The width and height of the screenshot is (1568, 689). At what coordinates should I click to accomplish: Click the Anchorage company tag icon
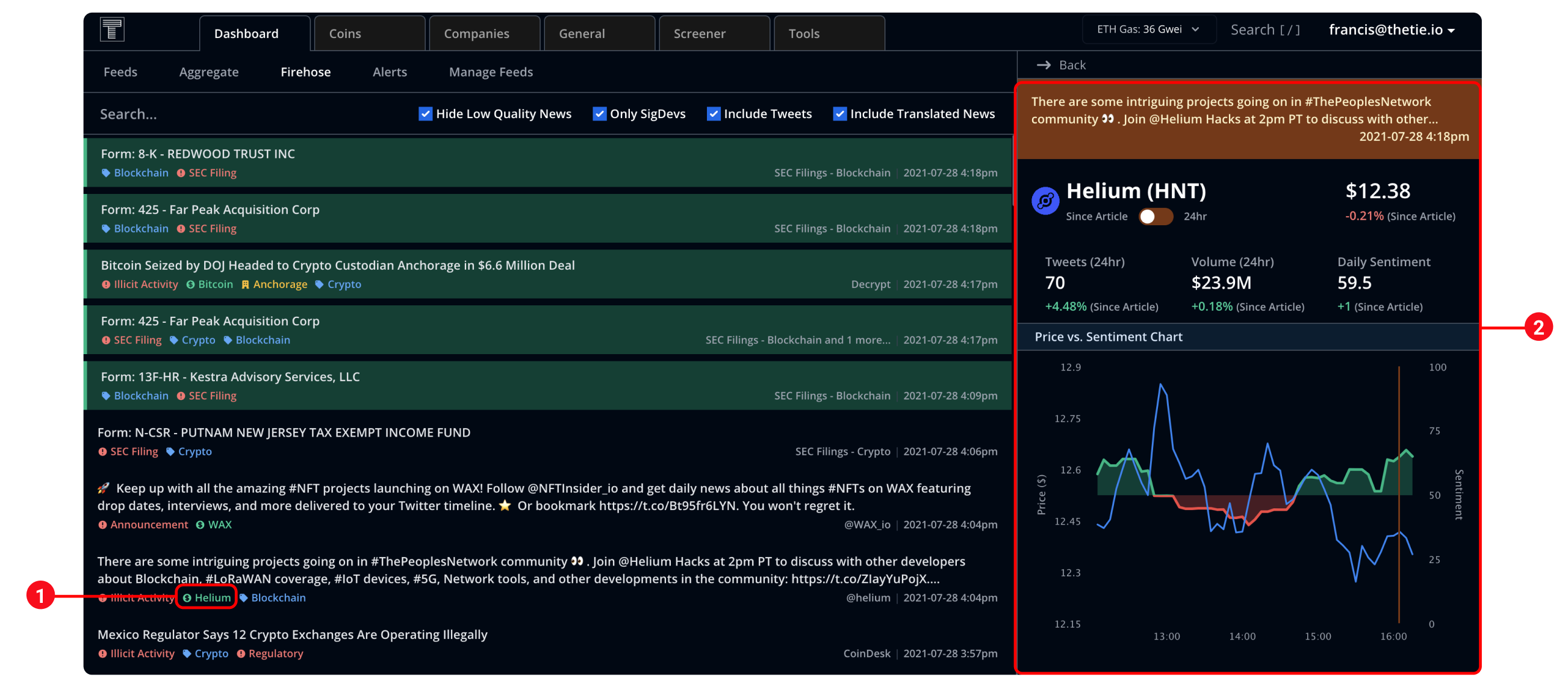click(245, 285)
